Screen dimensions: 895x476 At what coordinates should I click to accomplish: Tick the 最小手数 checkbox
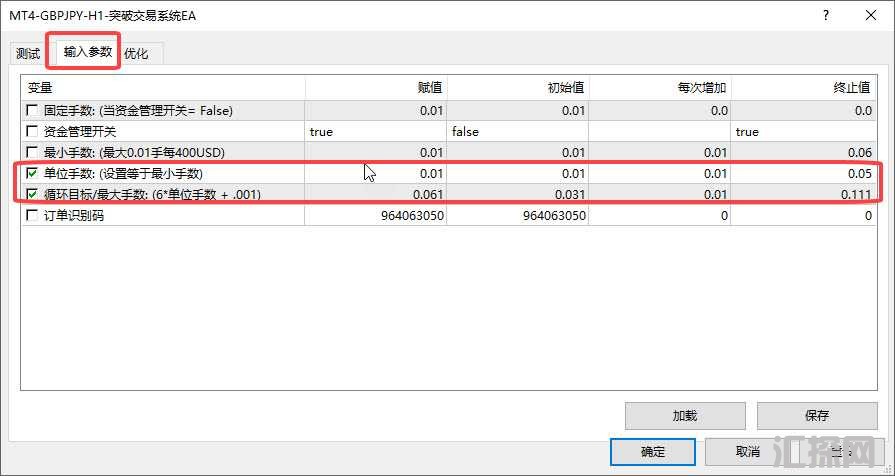tap(33, 152)
